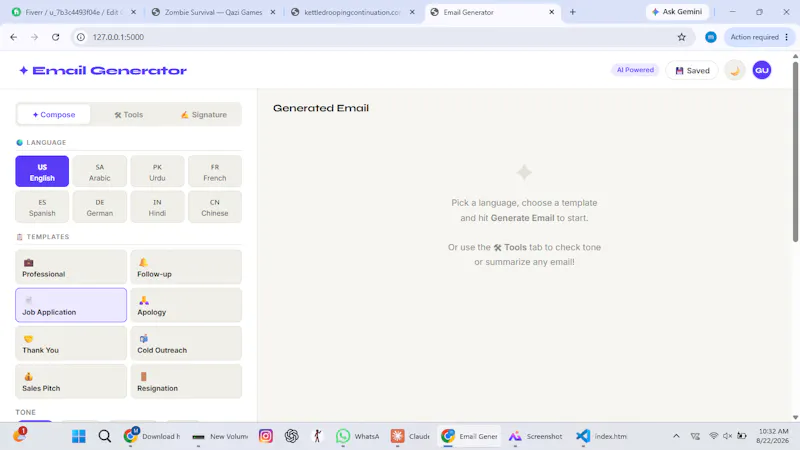This screenshot has height=450, width=800.
Task: Open the Chrome three-dot menu
Action: (x=787, y=37)
